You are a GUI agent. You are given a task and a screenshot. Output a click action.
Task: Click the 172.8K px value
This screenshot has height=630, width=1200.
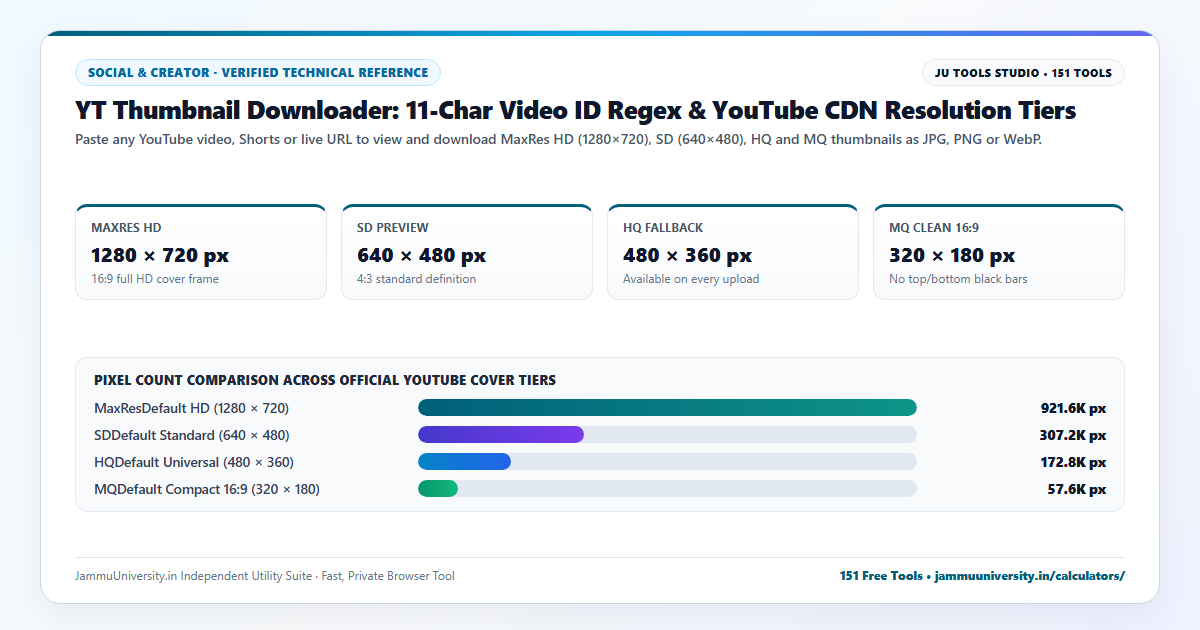[1073, 462]
